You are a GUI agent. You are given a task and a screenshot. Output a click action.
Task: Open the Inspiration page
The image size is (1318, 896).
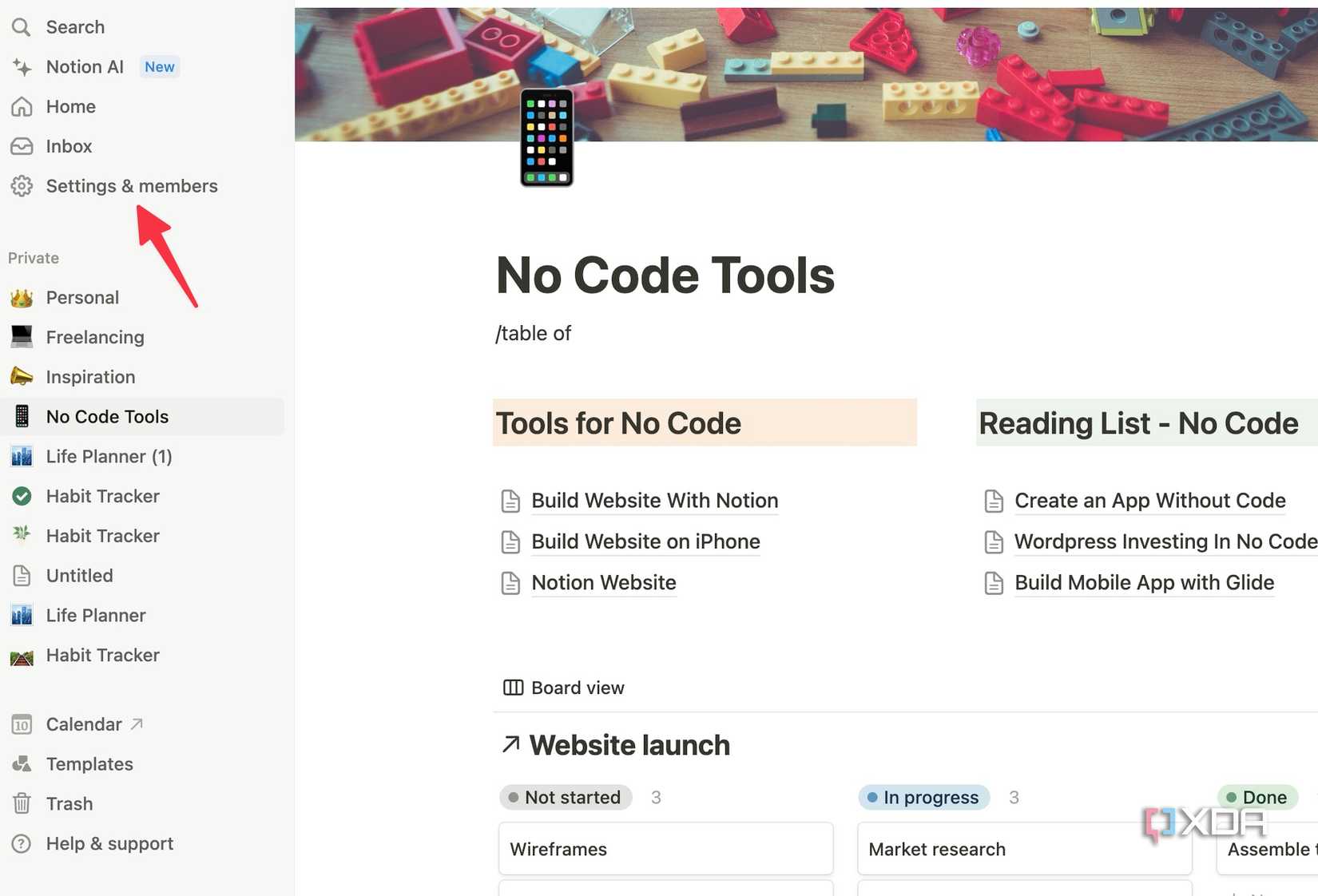pyautogui.click(x=90, y=376)
